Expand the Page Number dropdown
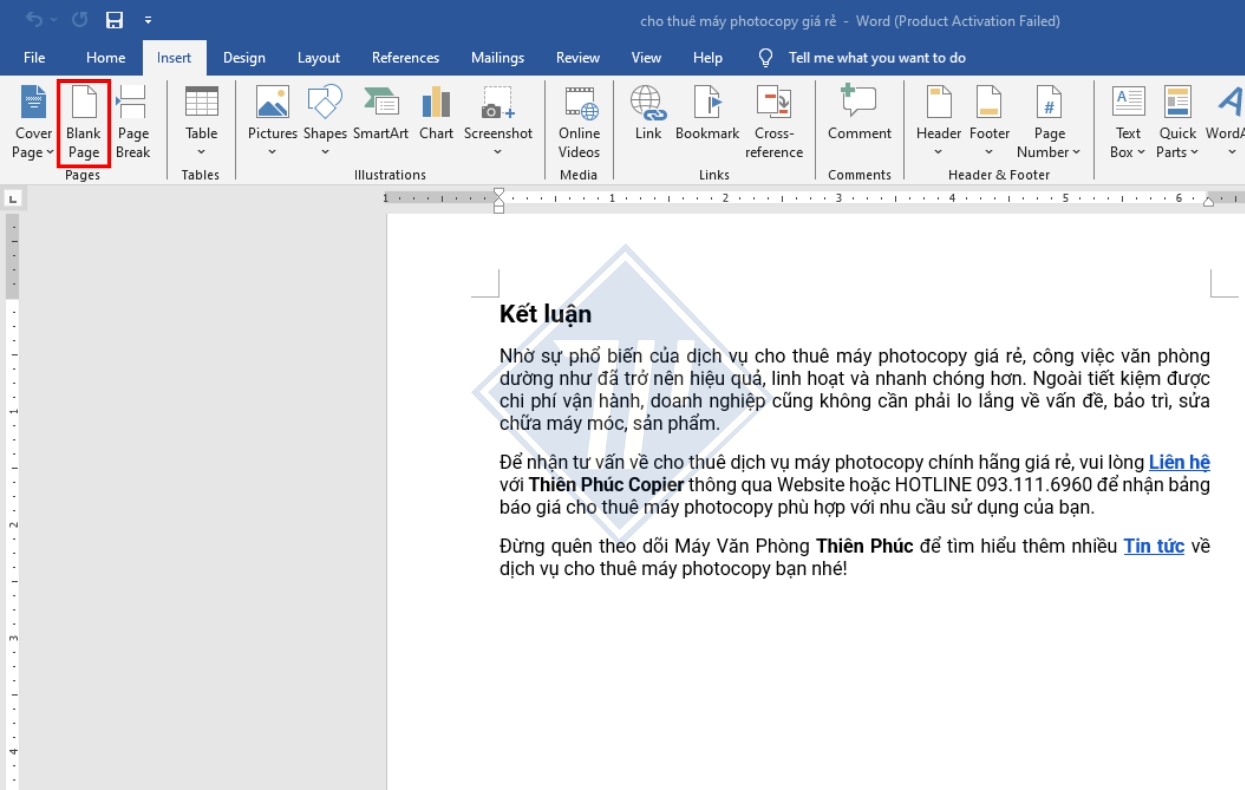The image size is (1245, 790). pyautogui.click(x=1049, y=152)
